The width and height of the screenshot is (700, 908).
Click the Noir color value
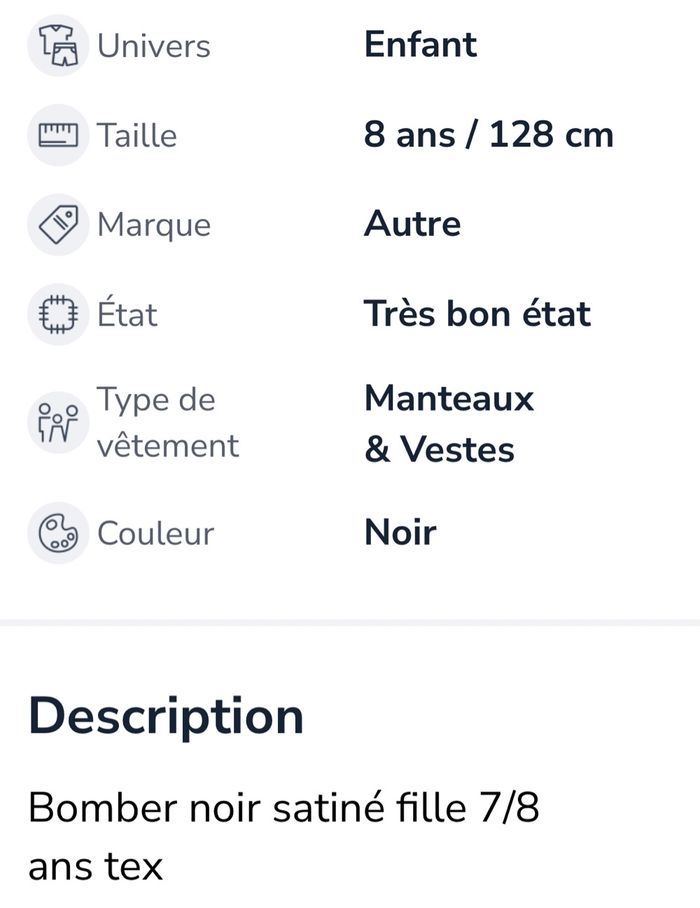400,532
